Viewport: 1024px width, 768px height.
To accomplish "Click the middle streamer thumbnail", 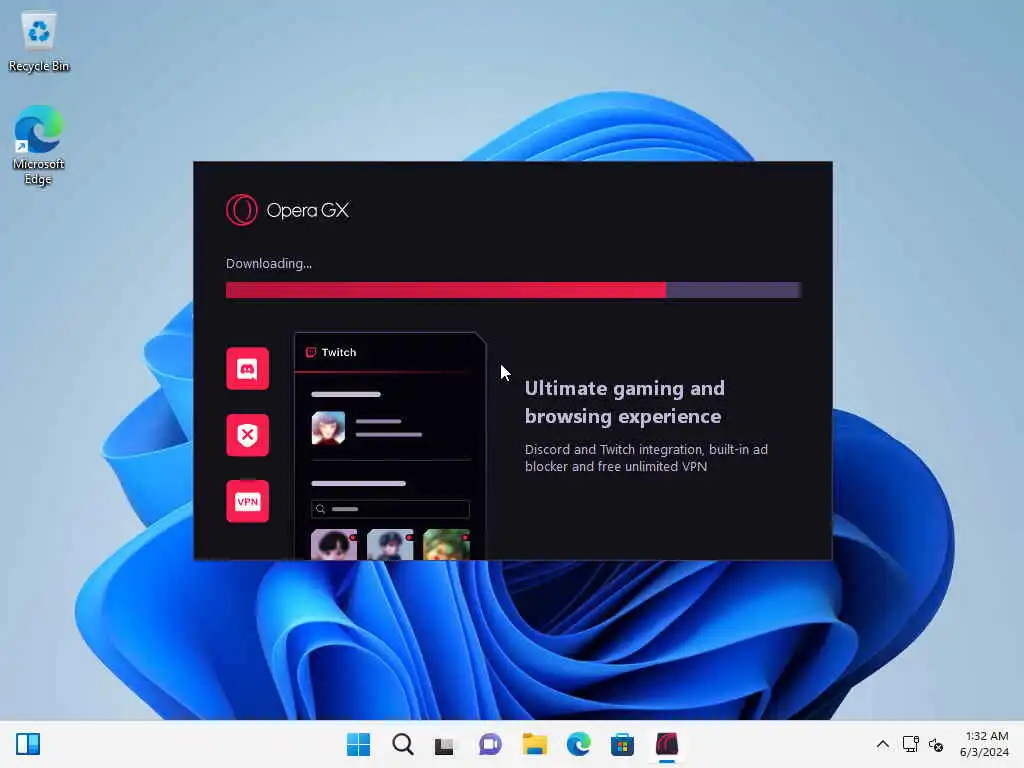I will pyautogui.click(x=391, y=545).
